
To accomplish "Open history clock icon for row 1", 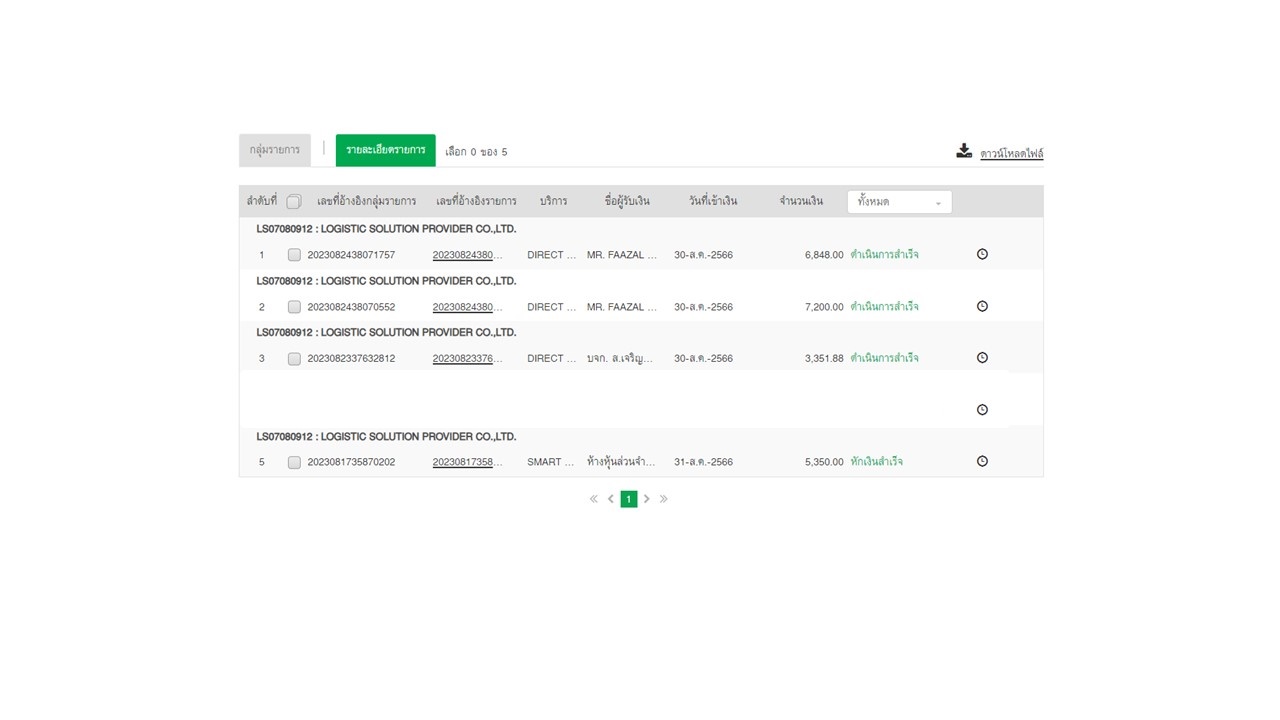I will click(x=982, y=254).
